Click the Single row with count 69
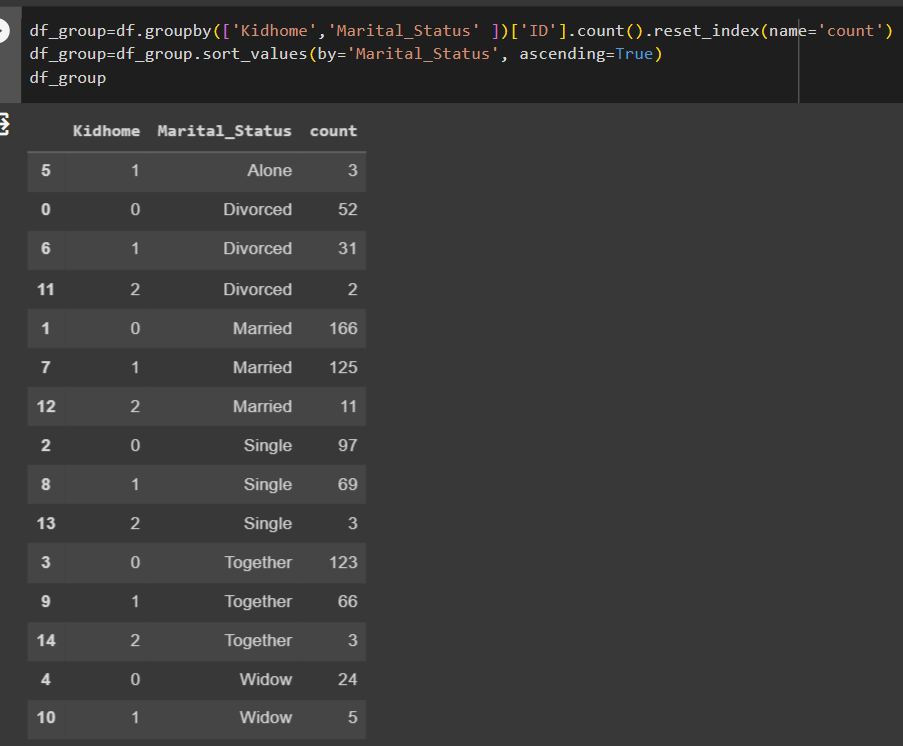The height and width of the screenshot is (746, 903). pos(196,484)
